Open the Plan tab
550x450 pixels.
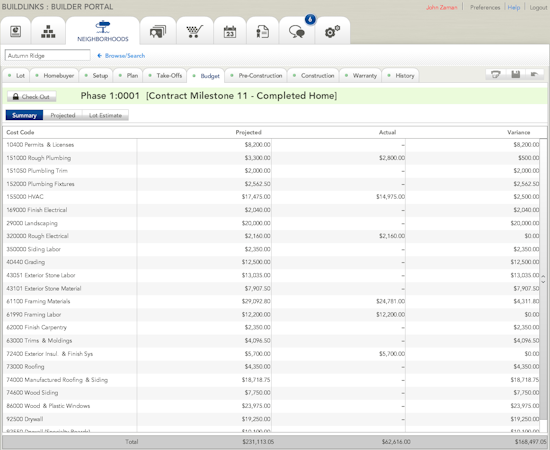click(x=128, y=75)
